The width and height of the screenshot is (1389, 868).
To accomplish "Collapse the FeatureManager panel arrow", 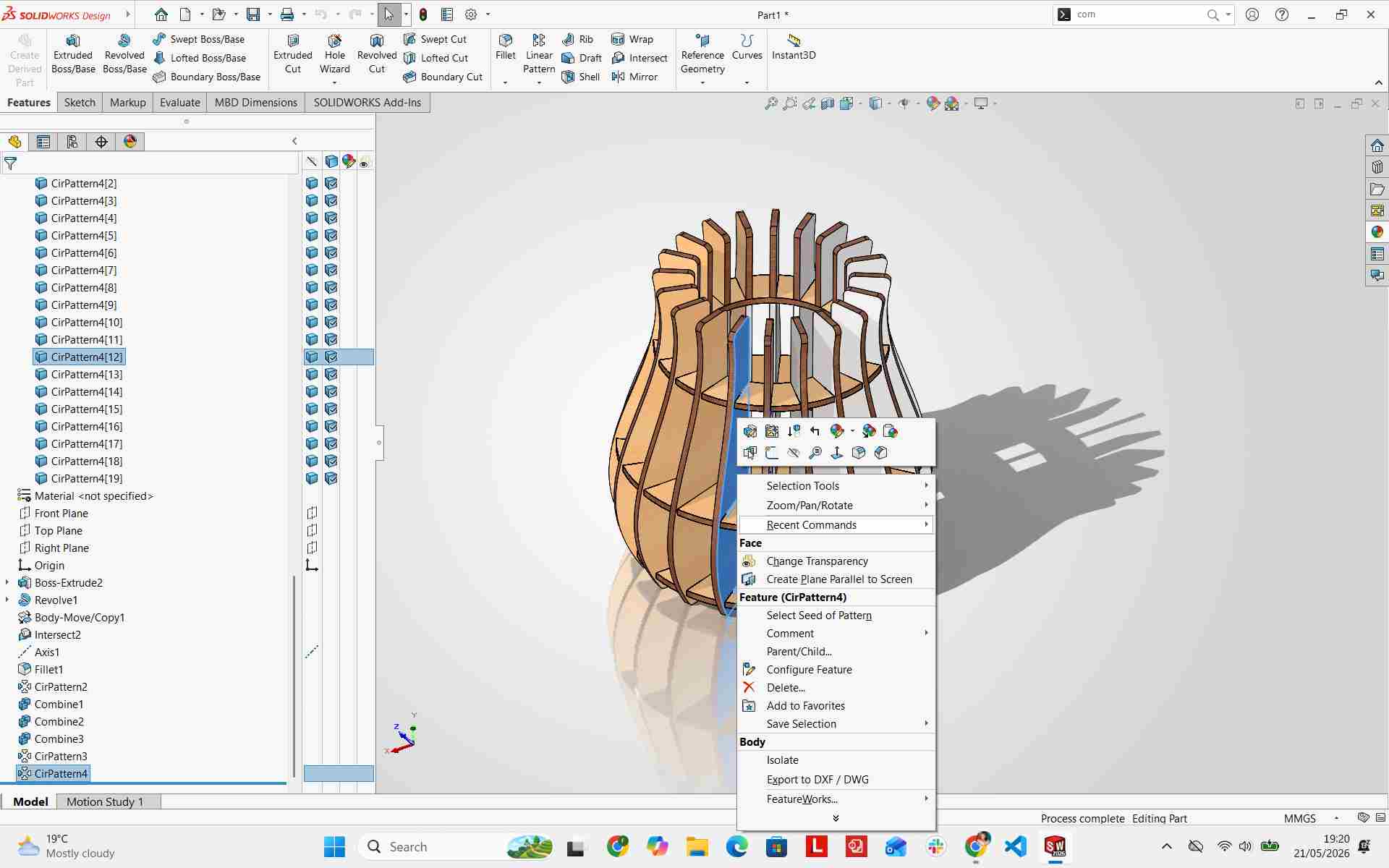I will click(x=294, y=141).
